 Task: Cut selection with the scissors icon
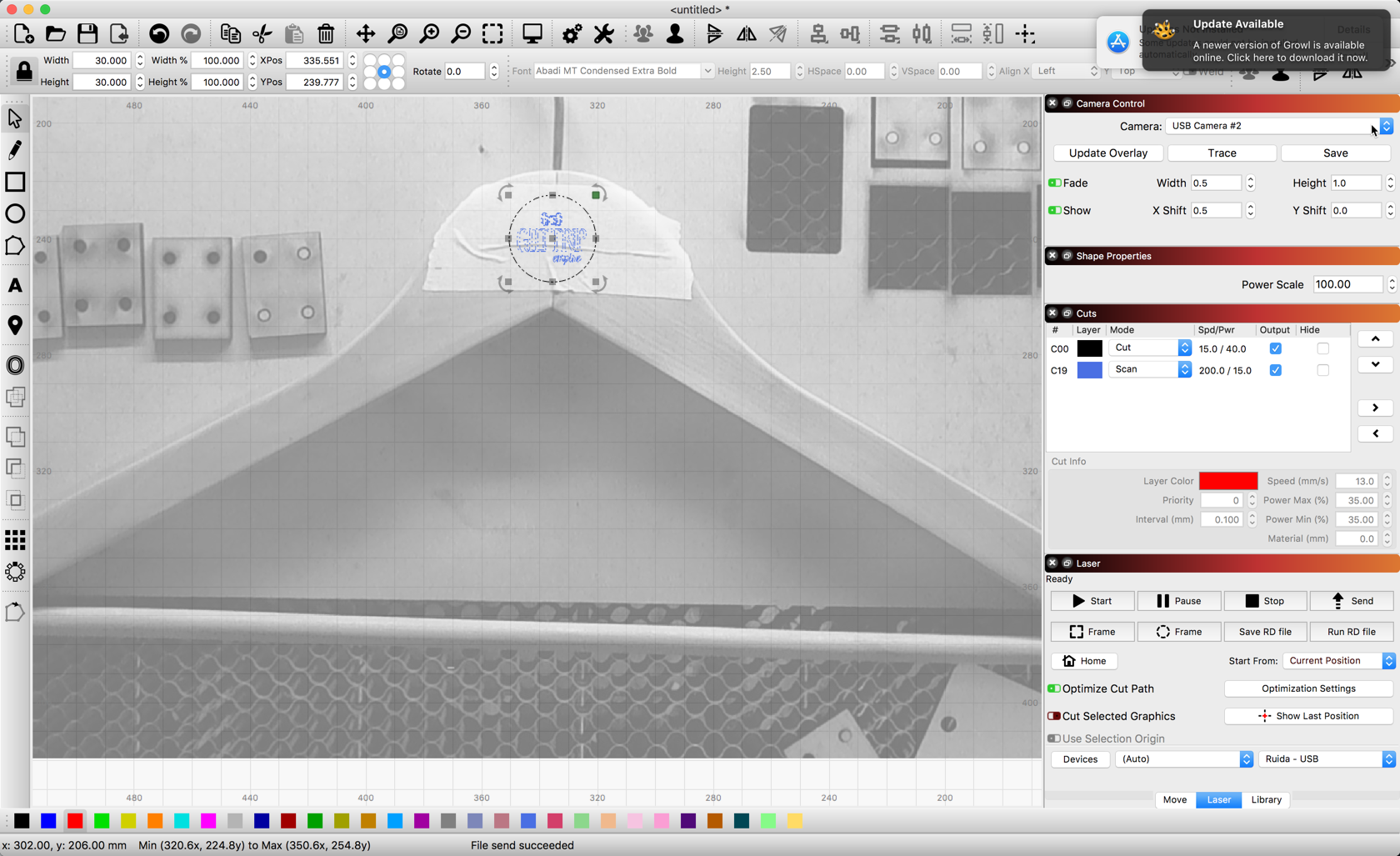pyautogui.click(x=262, y=34)
